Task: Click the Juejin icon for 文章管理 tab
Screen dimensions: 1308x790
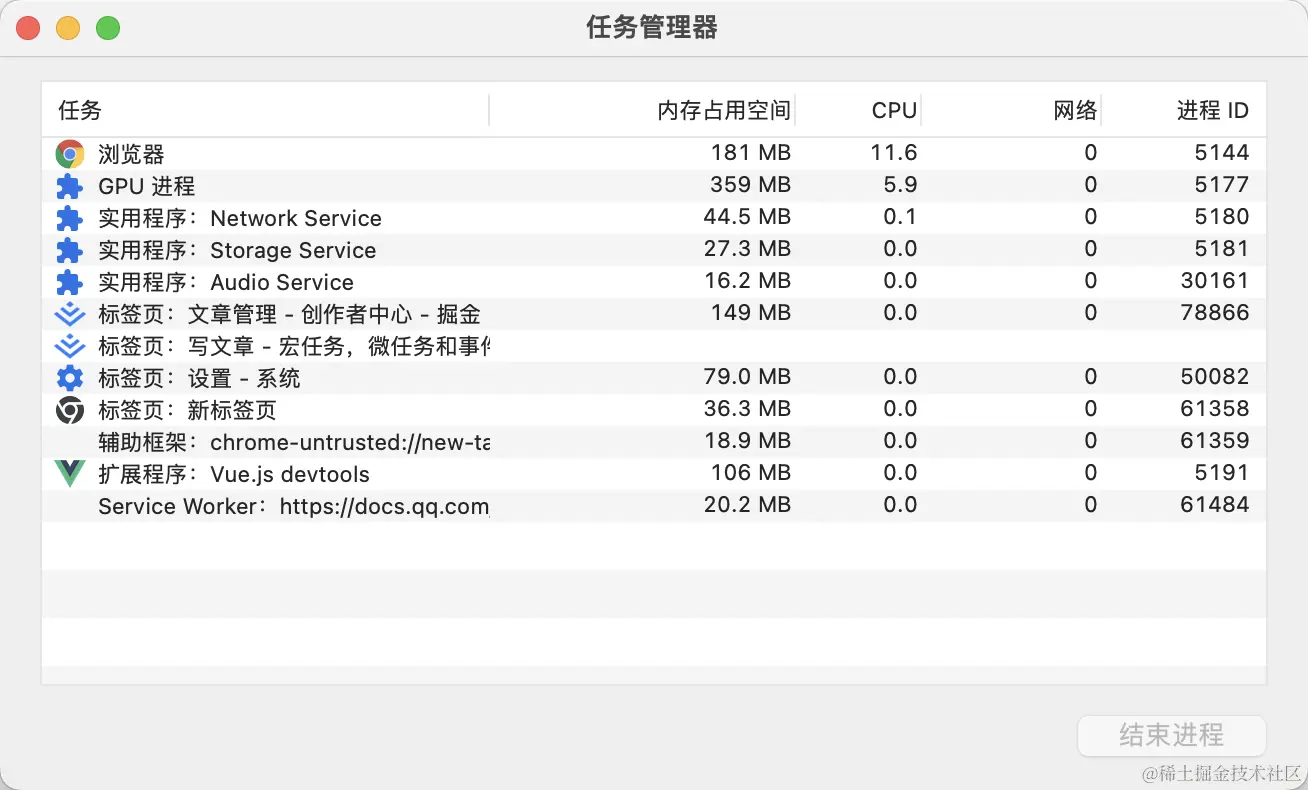Action: coord(69,315)
